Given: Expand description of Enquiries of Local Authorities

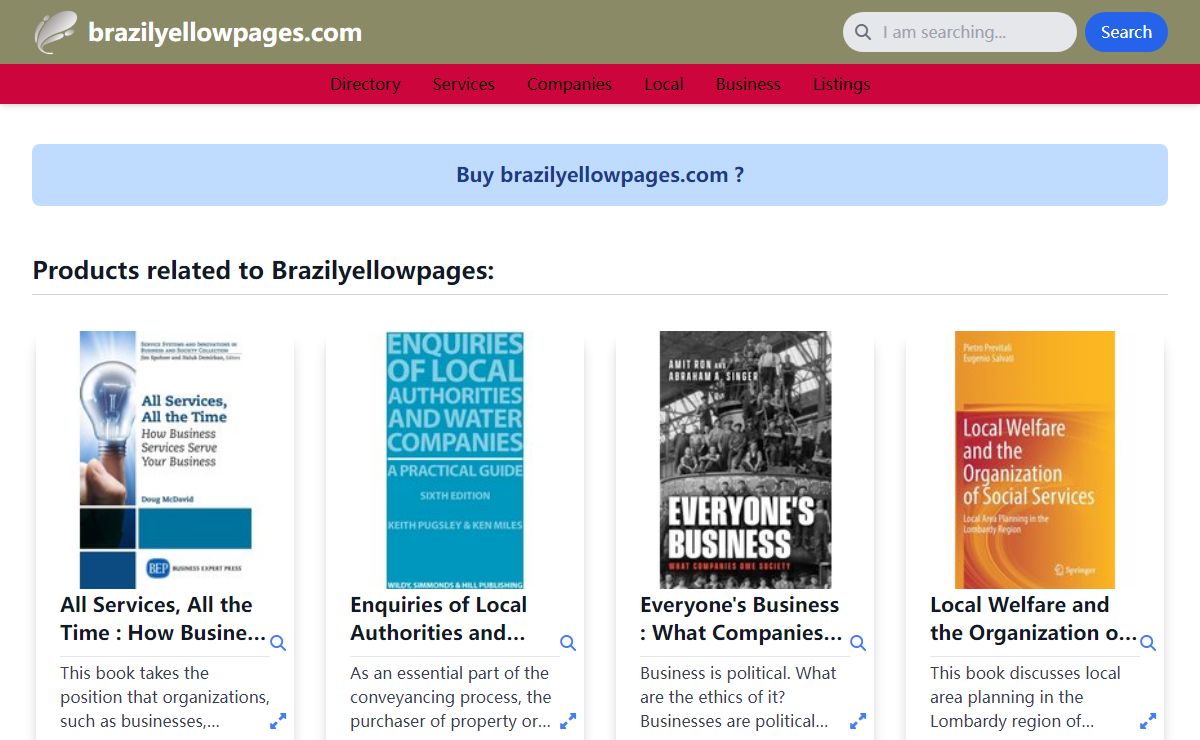Looking at the screenshot, I should click(x=568, y=721).
